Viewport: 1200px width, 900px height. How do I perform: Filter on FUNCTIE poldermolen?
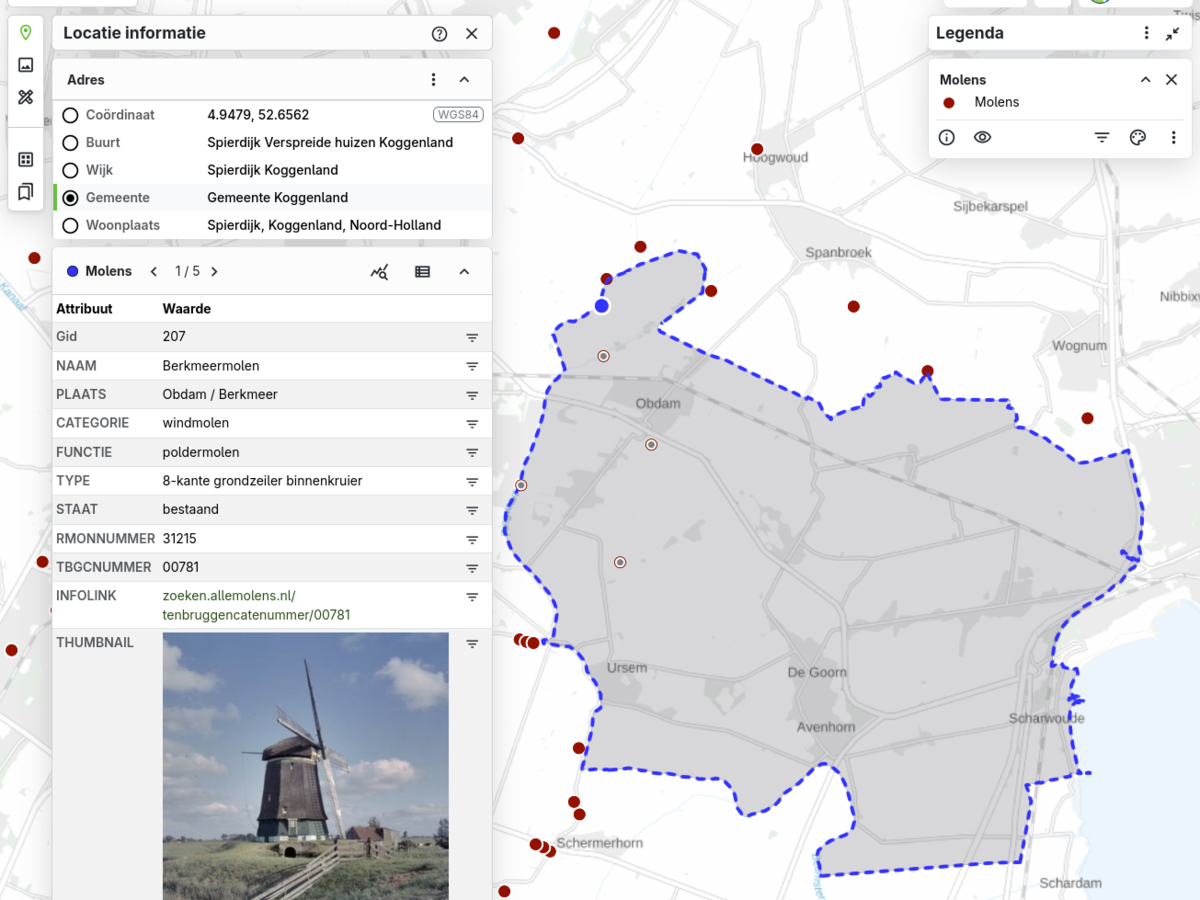[472, 453]
